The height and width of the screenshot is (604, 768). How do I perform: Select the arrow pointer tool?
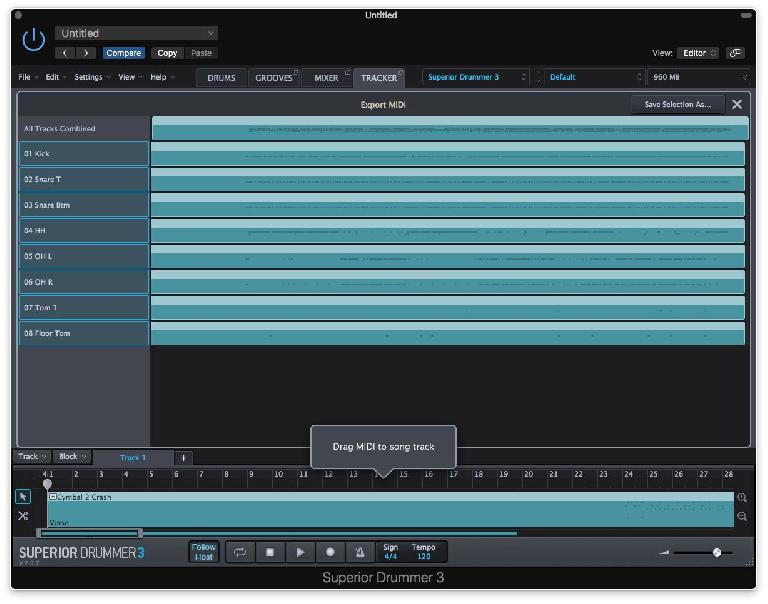click(x=23, y=497)
